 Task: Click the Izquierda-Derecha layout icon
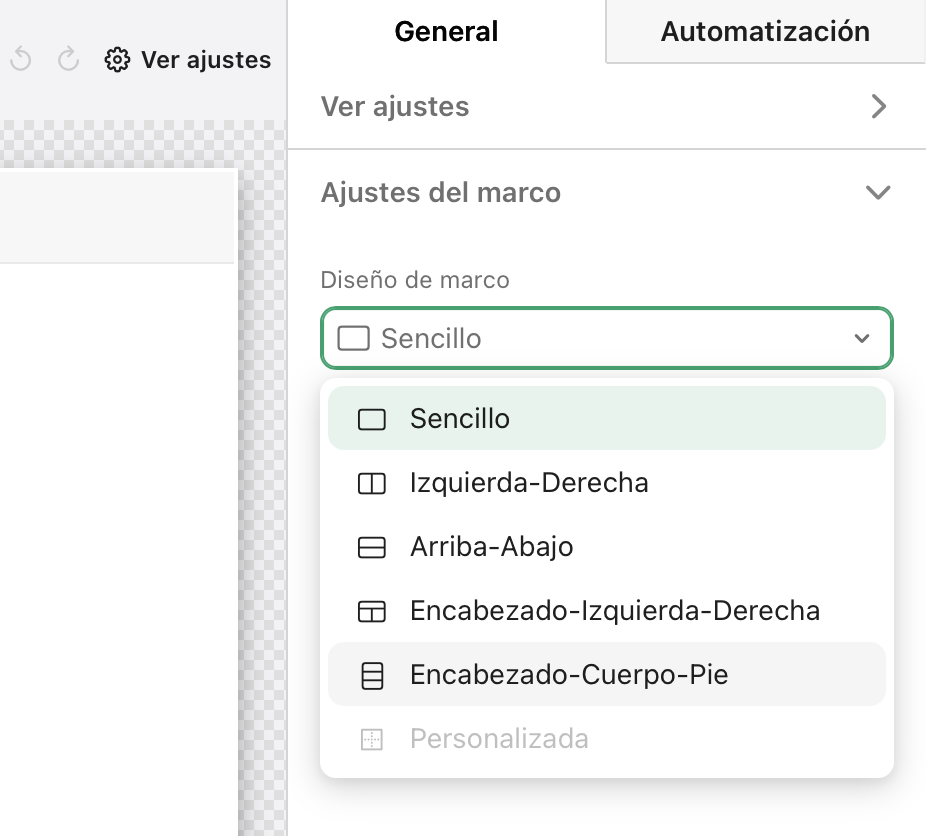point(371,483)
